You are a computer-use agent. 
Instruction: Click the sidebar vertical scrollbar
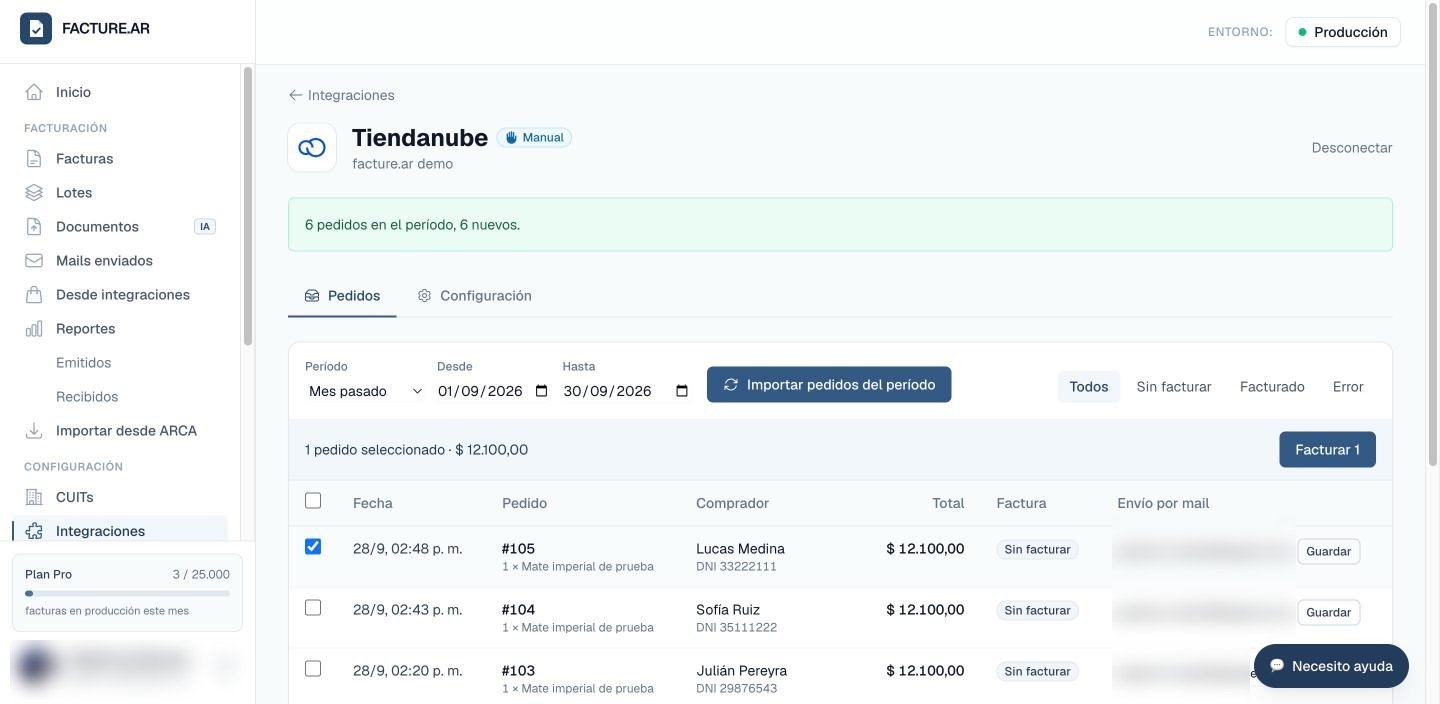(248, 206)
